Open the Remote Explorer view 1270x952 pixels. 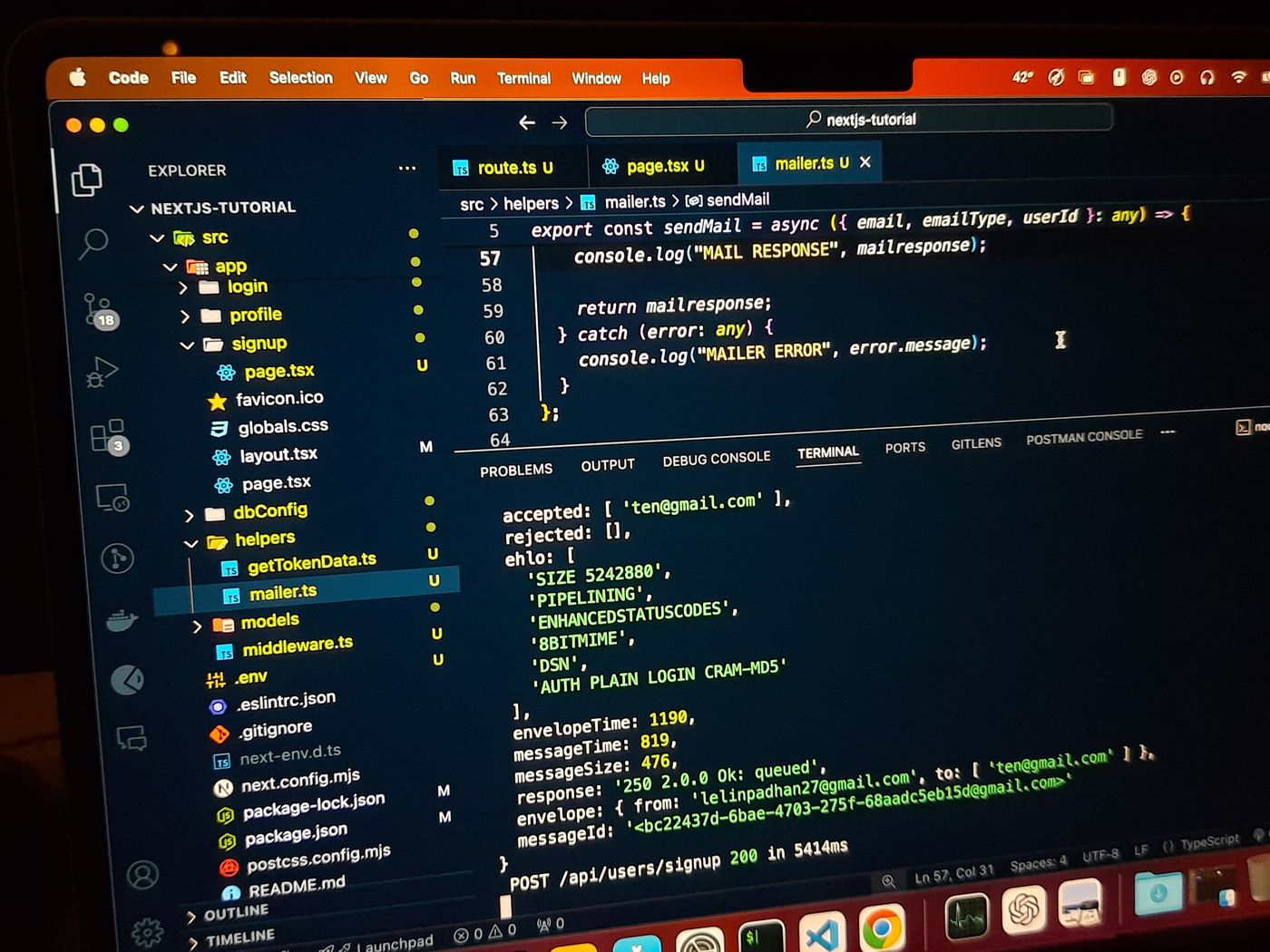[x=113, y=498]
